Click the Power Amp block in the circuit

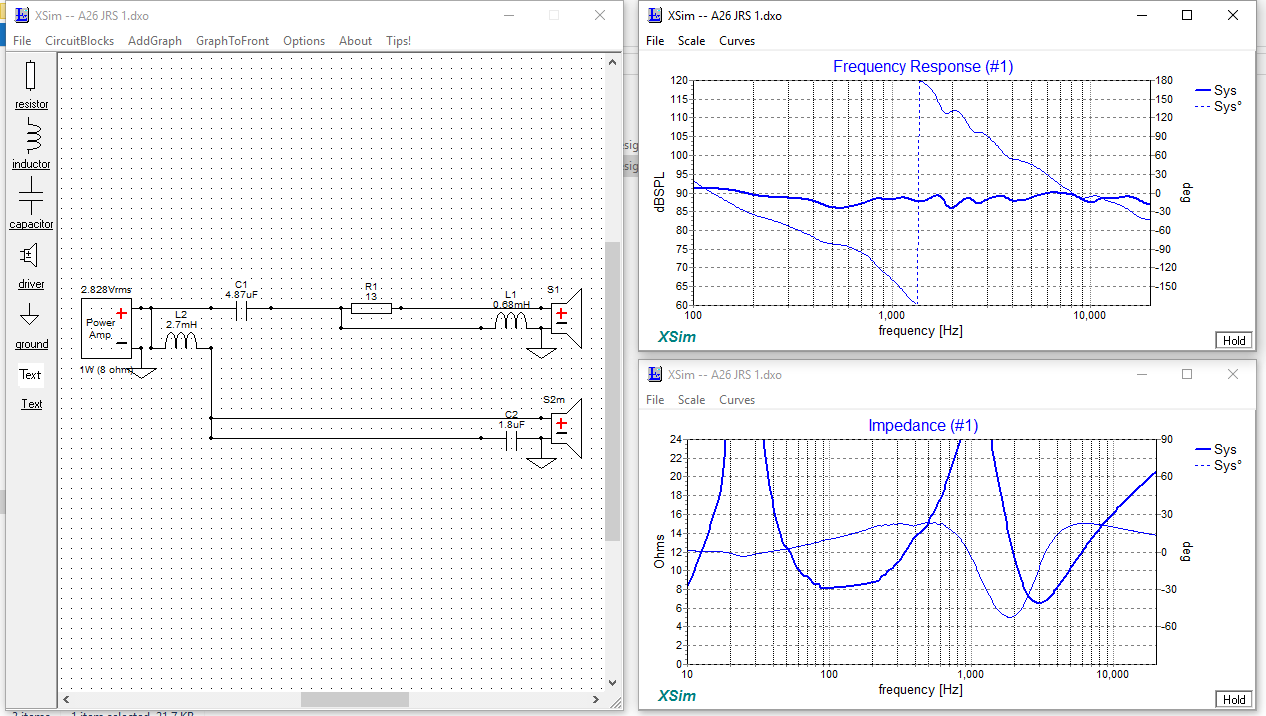[106, 328]
